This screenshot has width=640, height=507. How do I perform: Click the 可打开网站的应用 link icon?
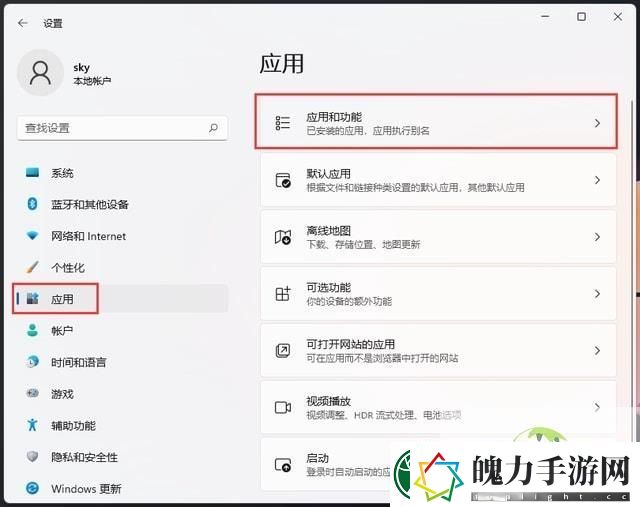point(282,350)
